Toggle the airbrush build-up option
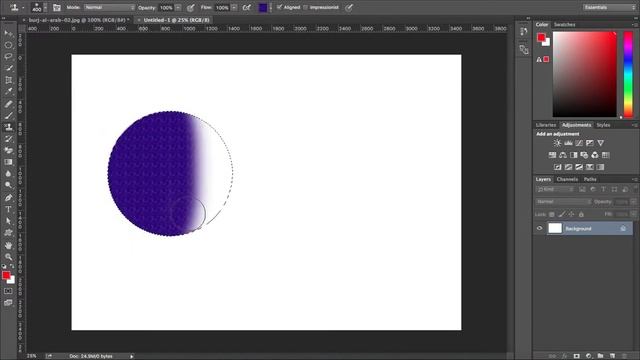640x360 pixels. coord(247,7)
